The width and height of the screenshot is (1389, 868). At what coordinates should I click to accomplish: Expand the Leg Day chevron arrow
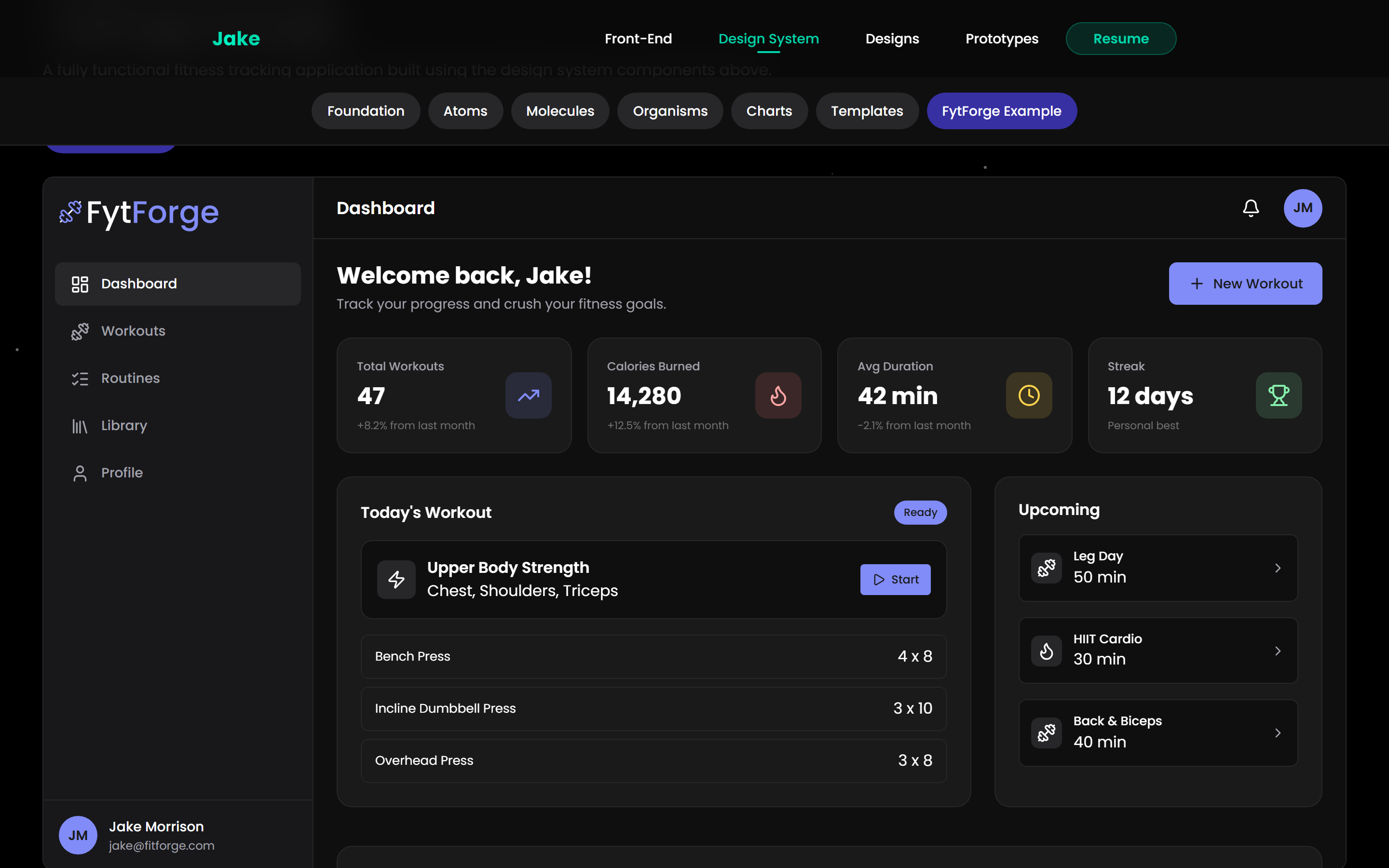(1278, 569)
